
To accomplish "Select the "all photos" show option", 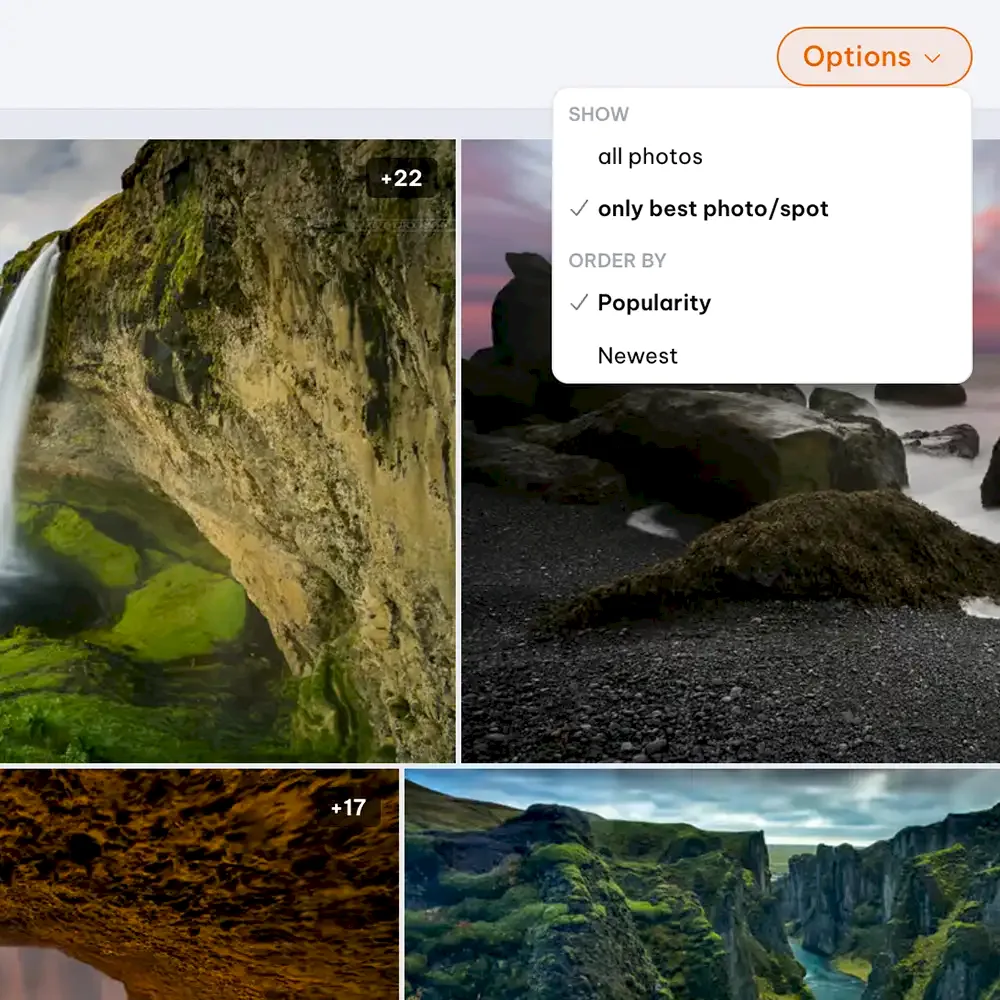I will pyautogui.click(x=650, y=157).
